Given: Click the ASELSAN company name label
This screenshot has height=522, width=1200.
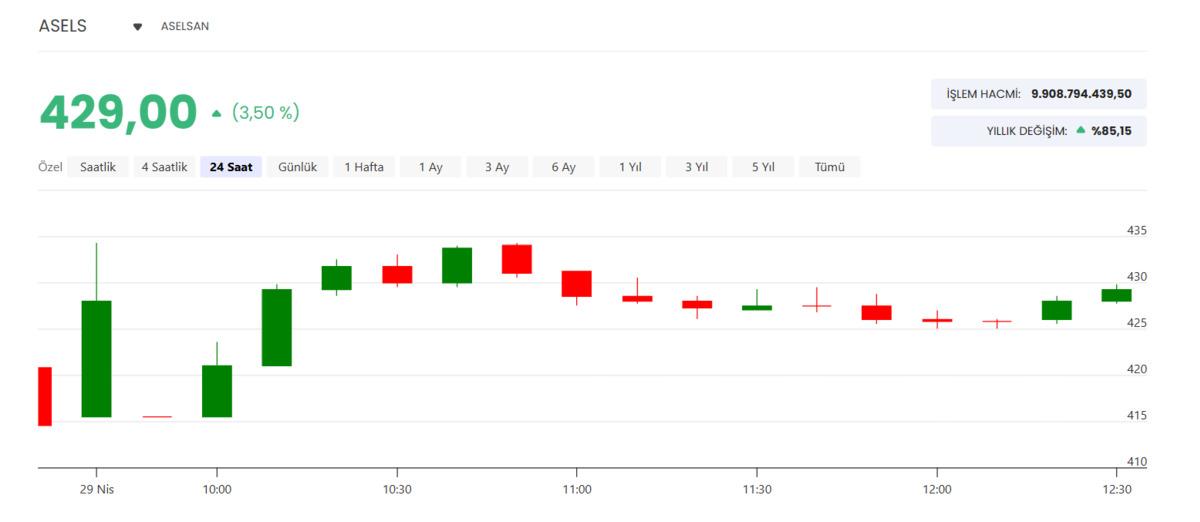Looking at the screenshot, I should coord(185,26).
